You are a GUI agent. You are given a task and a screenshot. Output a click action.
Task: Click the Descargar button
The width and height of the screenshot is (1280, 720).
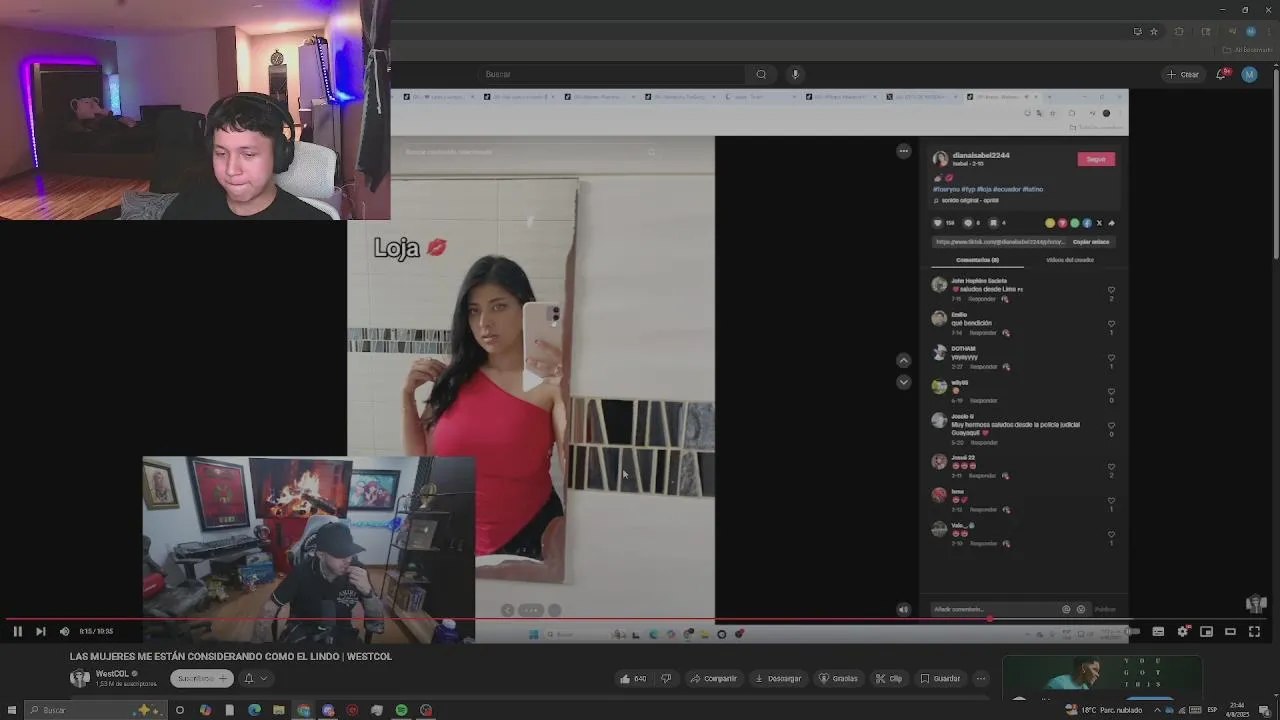pos(778,678)
